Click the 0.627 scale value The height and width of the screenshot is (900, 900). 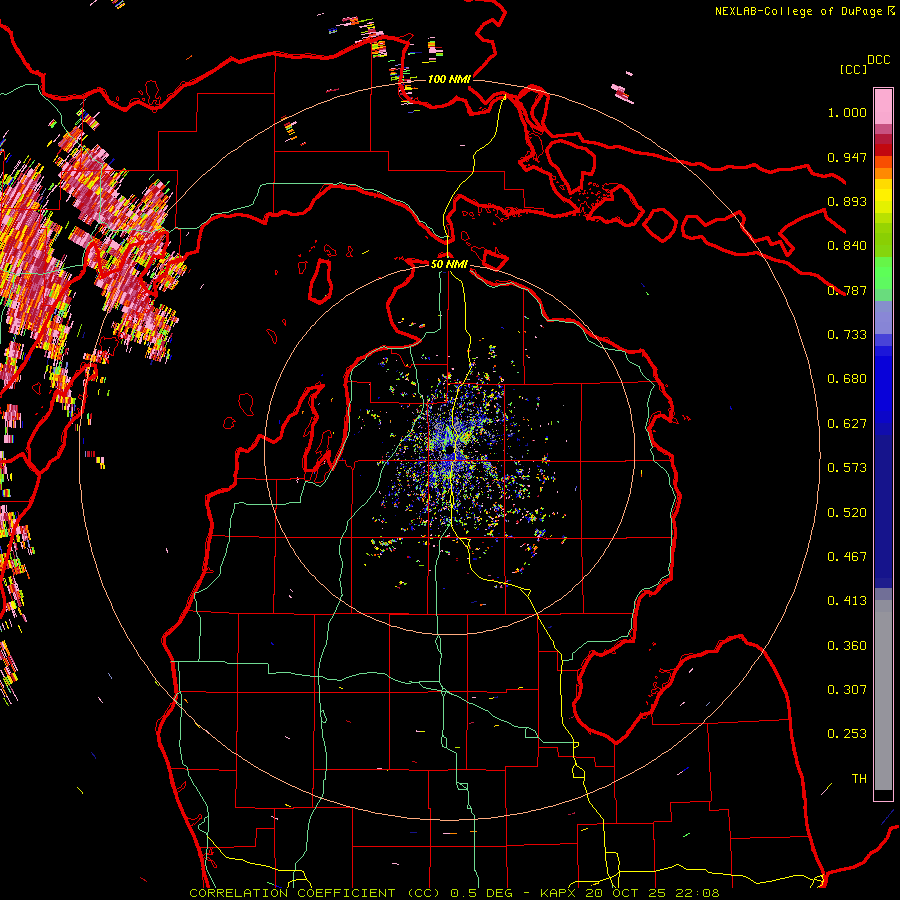(847, 424)
